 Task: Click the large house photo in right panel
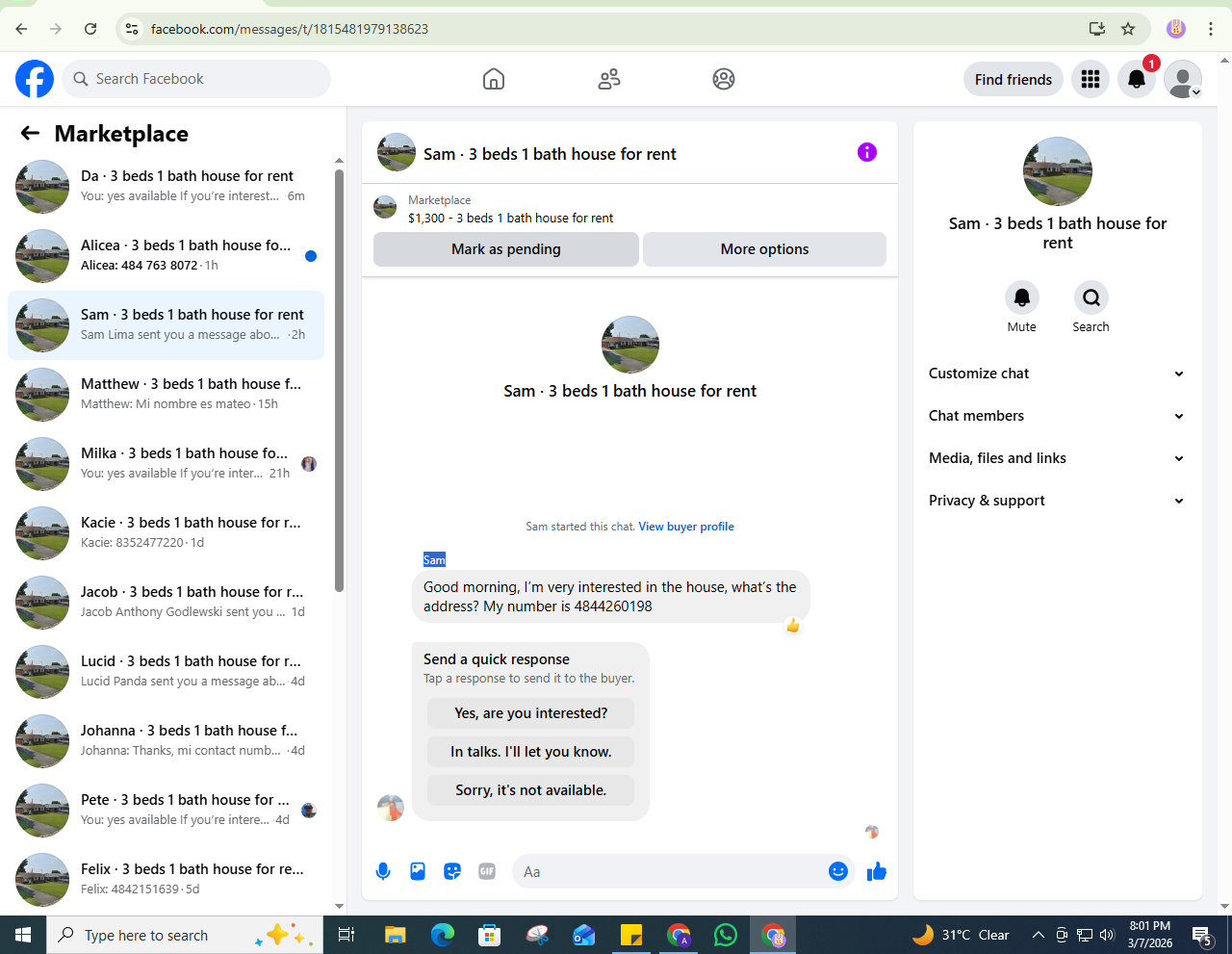pos(1058,171)
